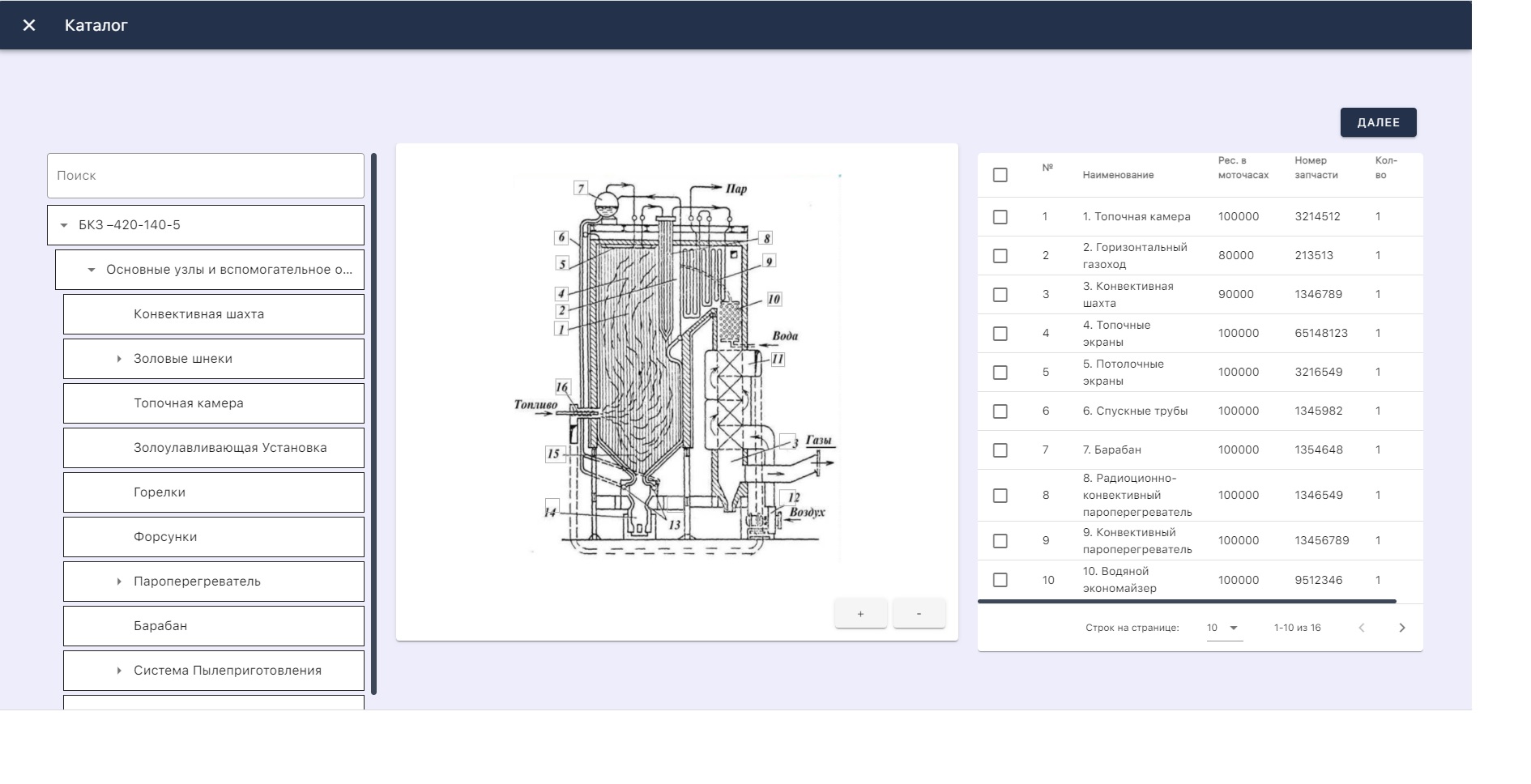The width and height of the screenshot is (1531, 784).
Task: Click the tree panel vertical scrollbar
Action: [x=373, y=424]
